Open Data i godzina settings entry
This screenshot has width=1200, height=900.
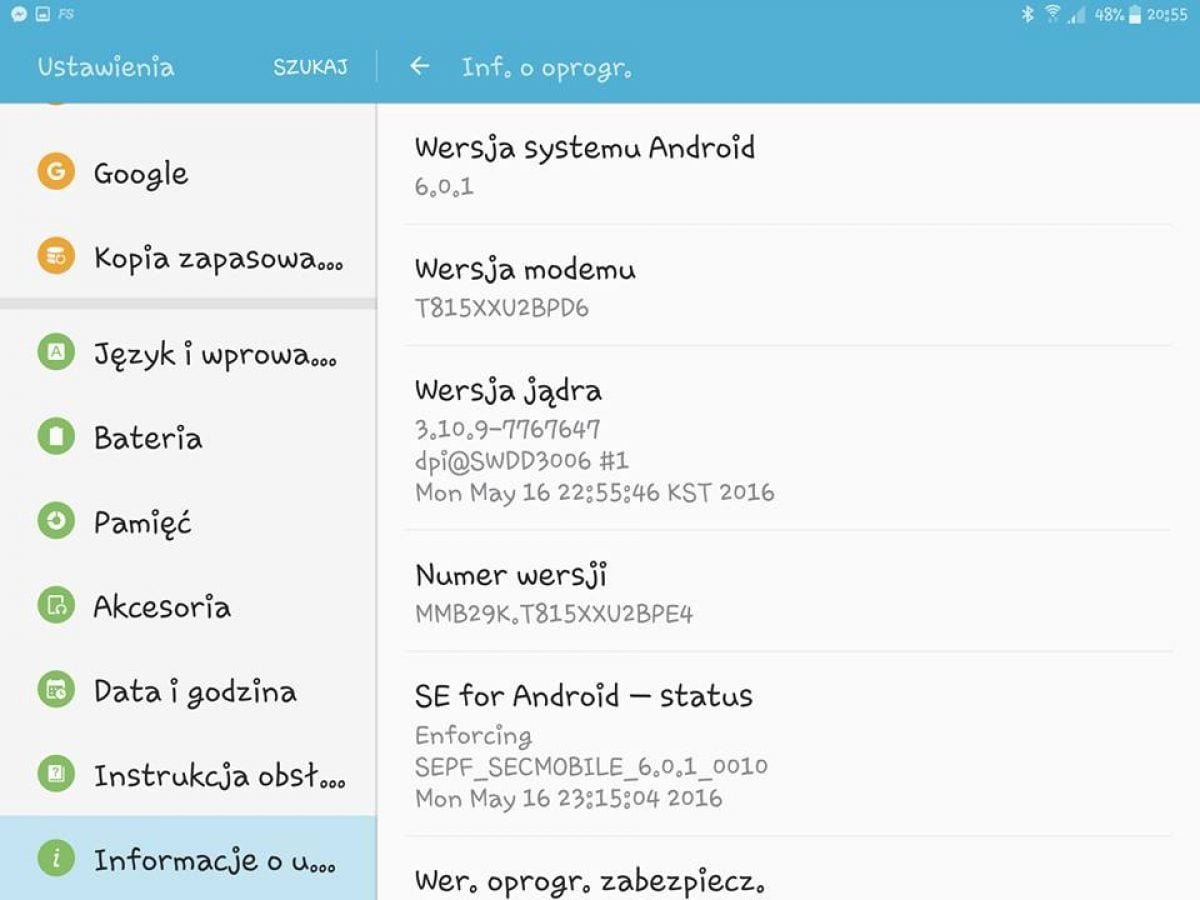coord(188,690)
